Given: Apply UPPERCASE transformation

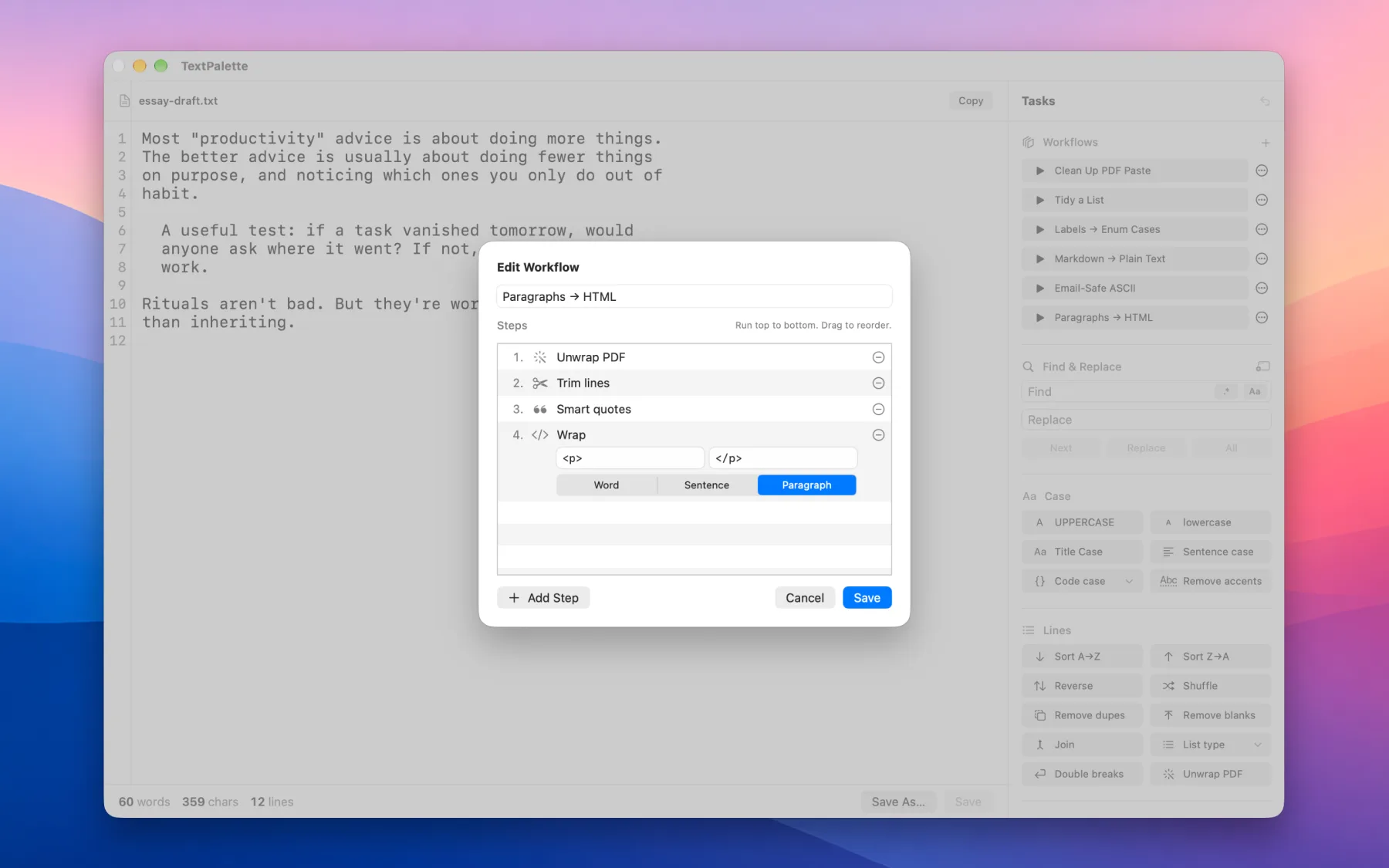Looking at the screenshot, I should click(x=1083, y=522).
